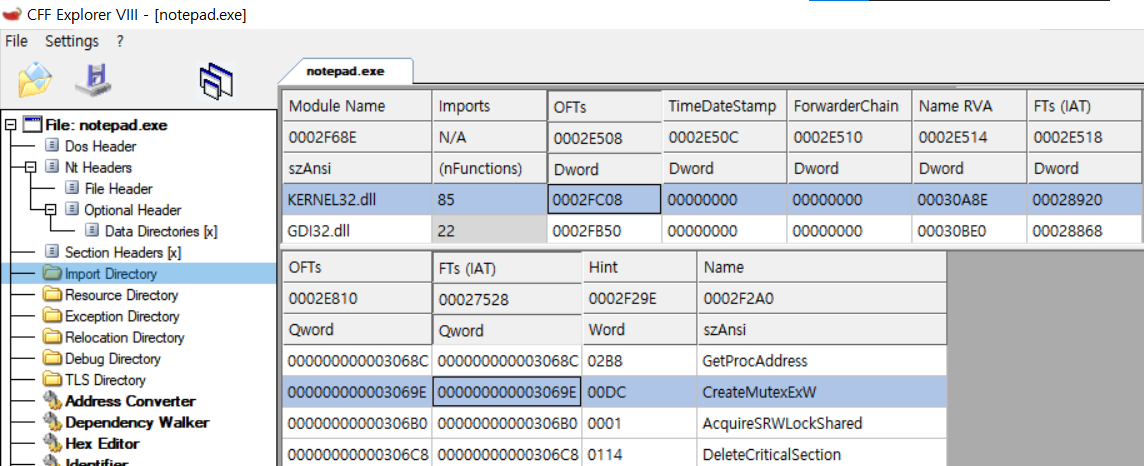Select the DeleteCriticalSection function row
This screenshot has height=466, width=1144.
(614, 454)
